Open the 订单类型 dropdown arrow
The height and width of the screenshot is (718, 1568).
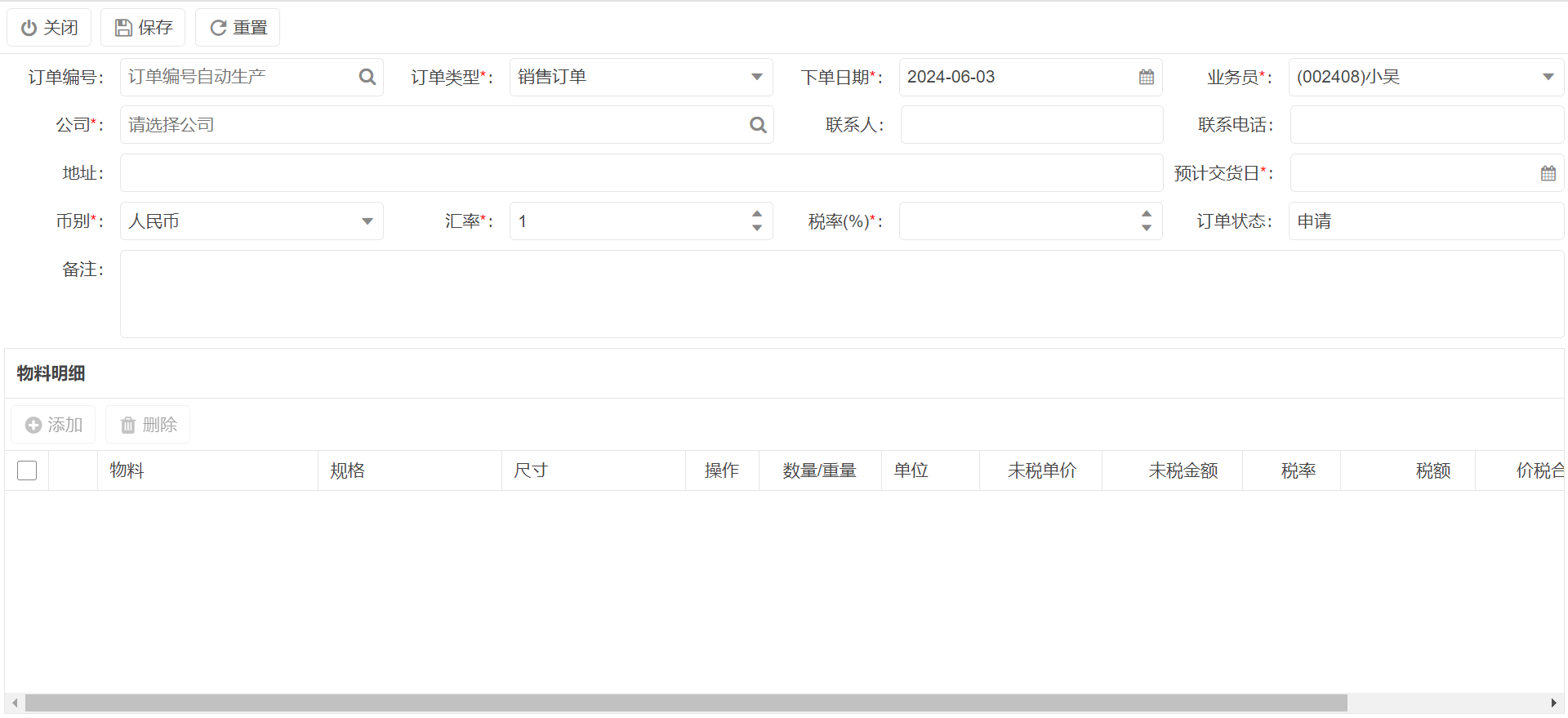click(x=757, y=77)
